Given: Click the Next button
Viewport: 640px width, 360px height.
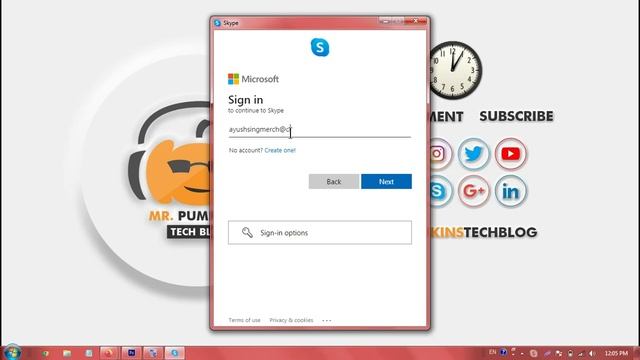Looking at the screenshot, I should [386, 182].
